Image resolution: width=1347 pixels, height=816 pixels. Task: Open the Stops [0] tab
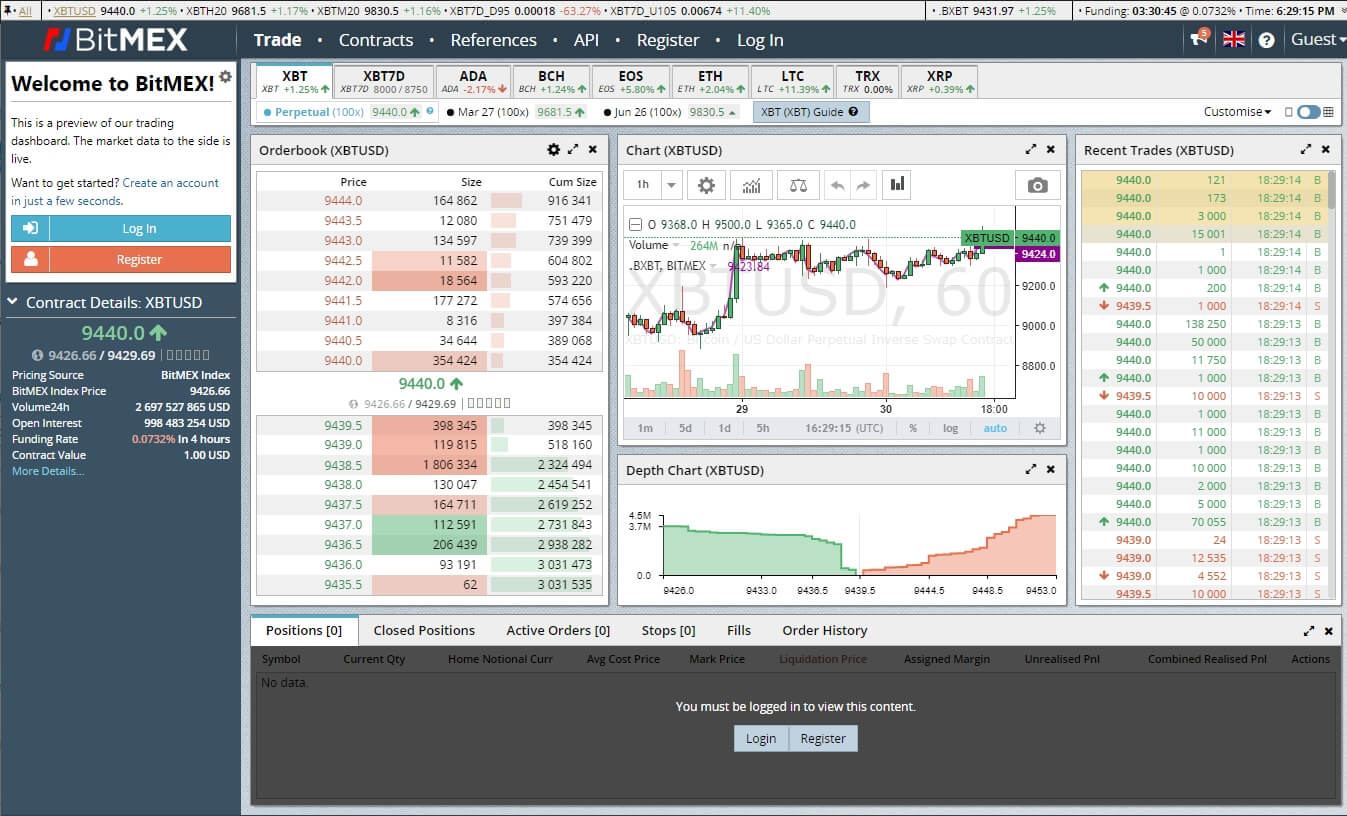pos(668,630)
